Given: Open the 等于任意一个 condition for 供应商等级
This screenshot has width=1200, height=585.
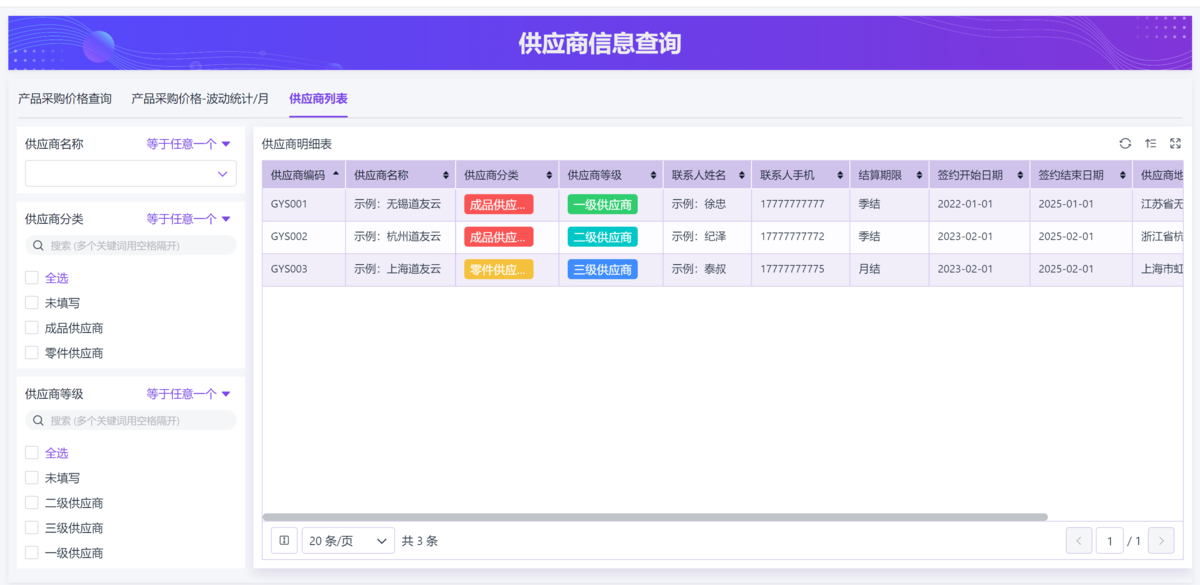Looking at the screenshot, I should pyautogui.click(x=188, y=394).
